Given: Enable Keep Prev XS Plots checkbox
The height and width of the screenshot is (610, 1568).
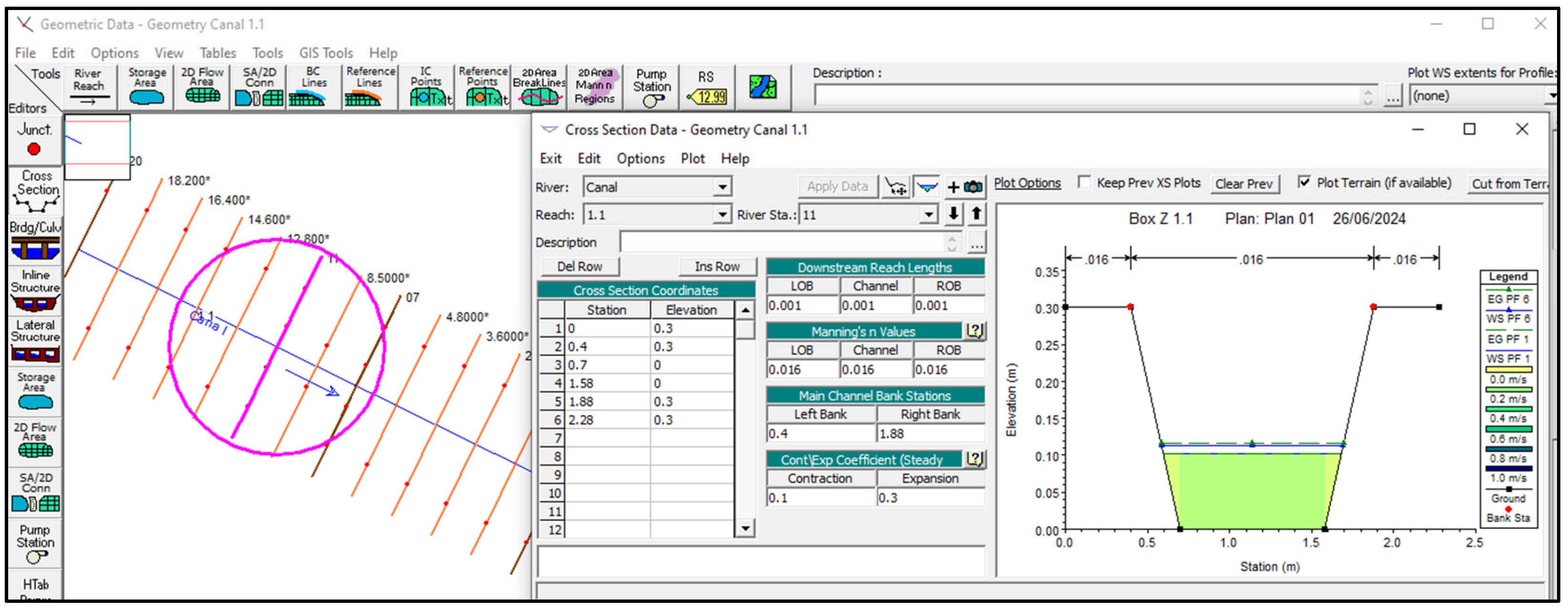Looking at the screenshot, I should click(1083, 183).
